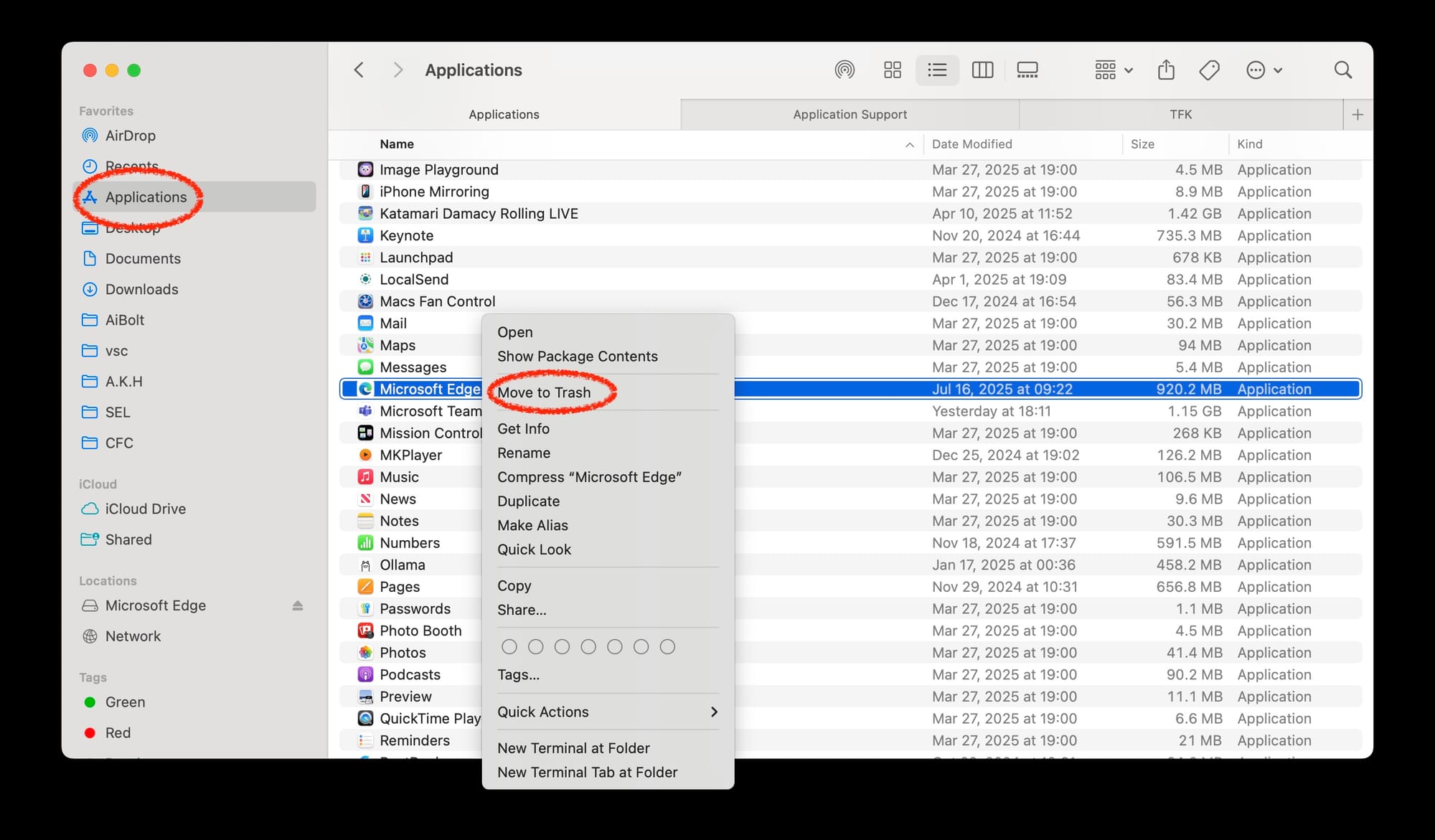
Task: Open the AiBolt folder in sidebar
Action: (x=125, y=321)
